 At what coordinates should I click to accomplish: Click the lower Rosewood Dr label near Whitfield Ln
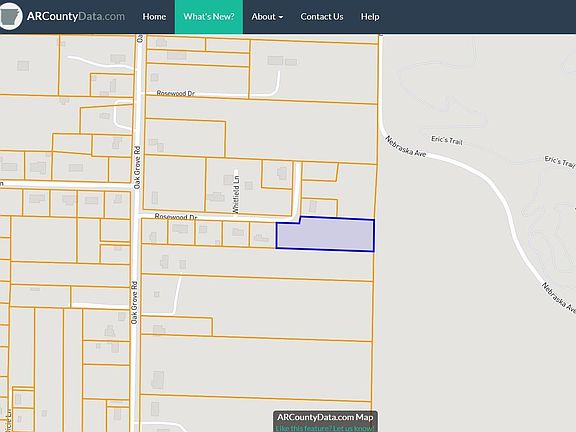(x=176, y=217)
